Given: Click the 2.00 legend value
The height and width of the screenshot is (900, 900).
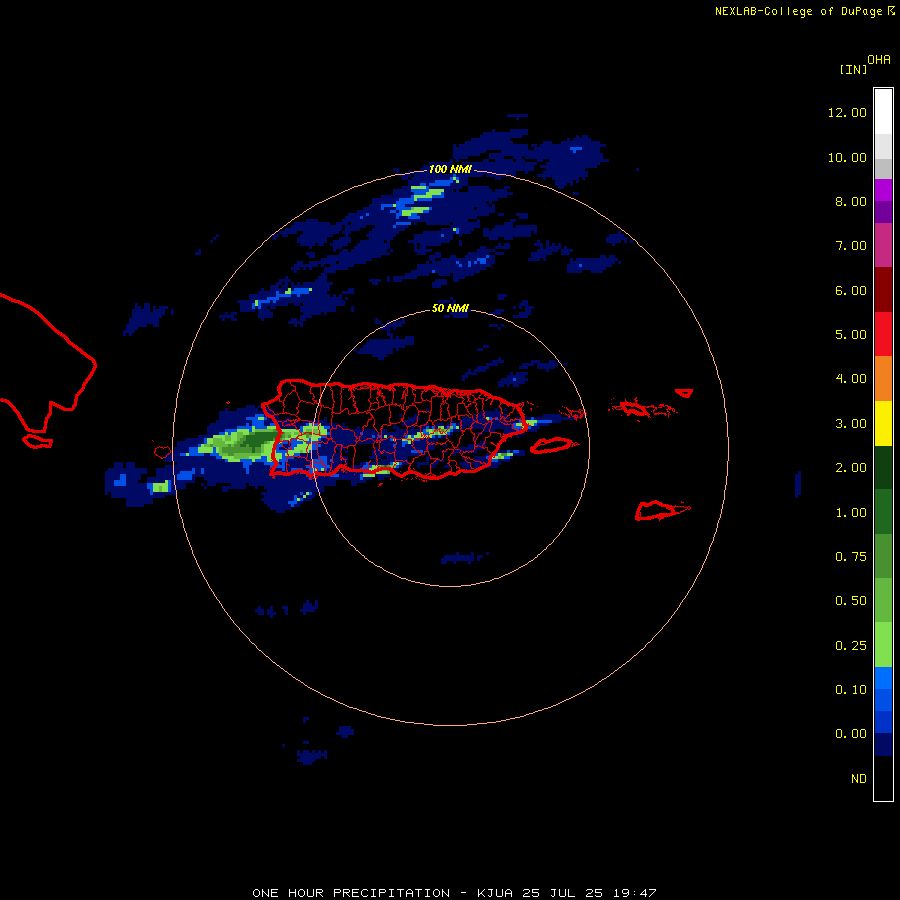Looking at the screenshot, I should tap(851, 468).
